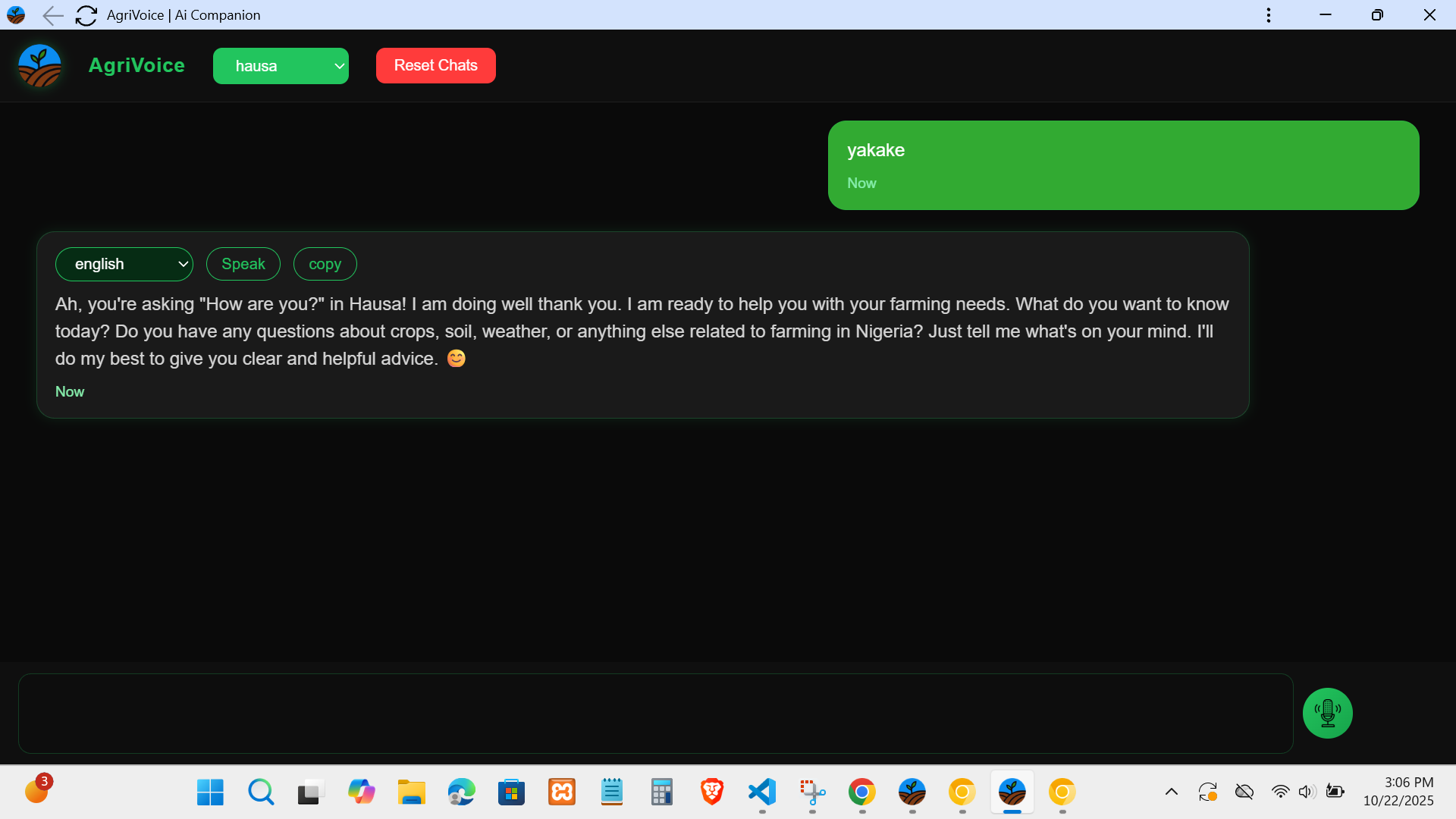Copy the response with copy button
This screenshot has width=1456, height=819.
tap(325, 264)
